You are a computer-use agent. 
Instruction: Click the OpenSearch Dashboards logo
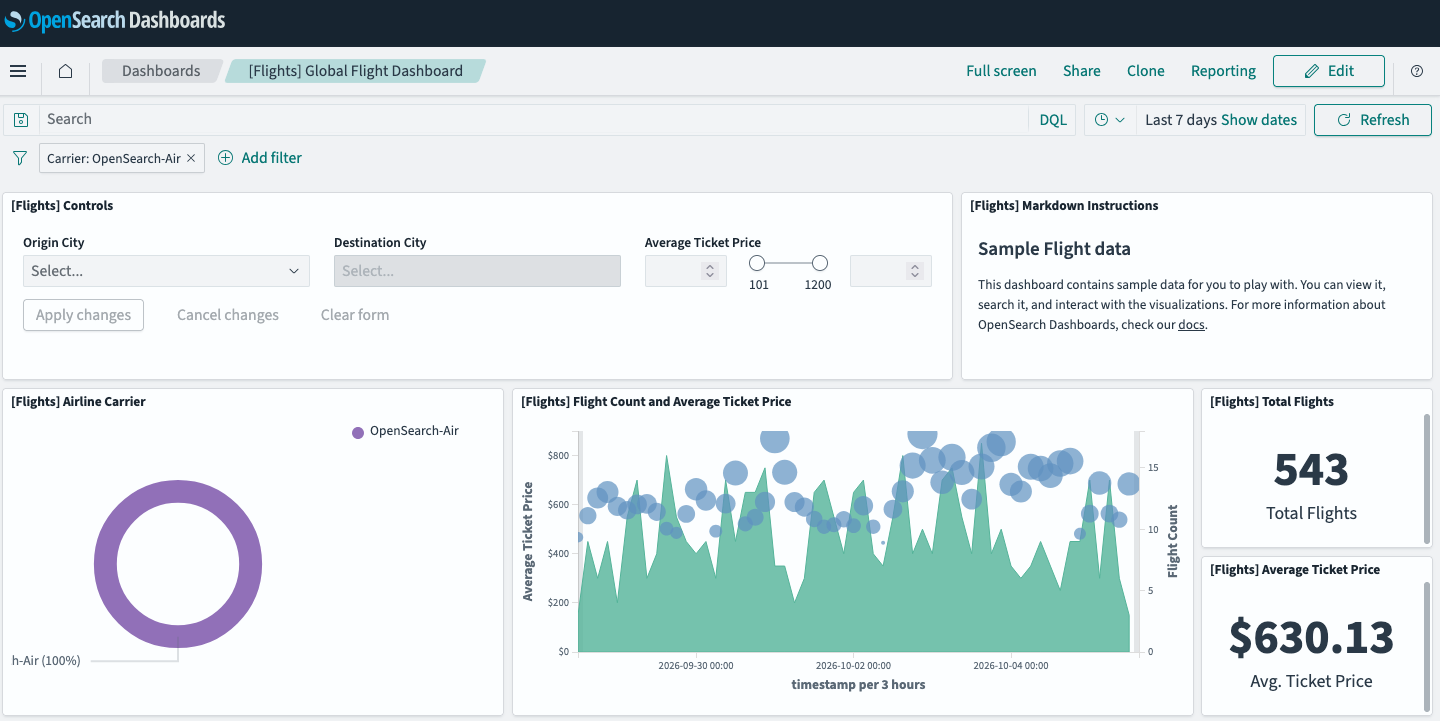tap(115, 20)
